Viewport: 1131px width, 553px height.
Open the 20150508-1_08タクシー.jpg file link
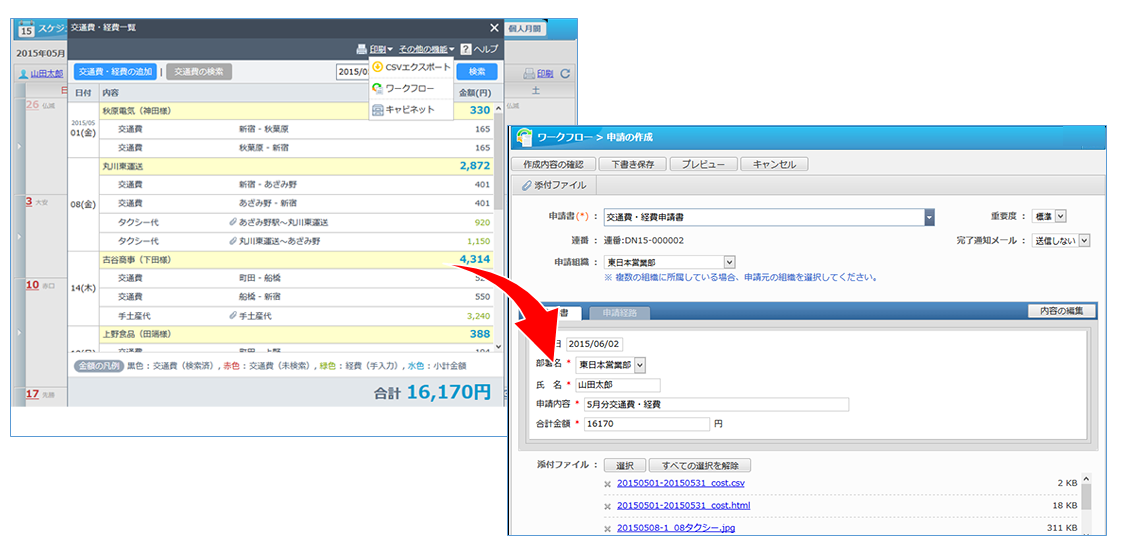pyautogui.click(x=675, y=527)
